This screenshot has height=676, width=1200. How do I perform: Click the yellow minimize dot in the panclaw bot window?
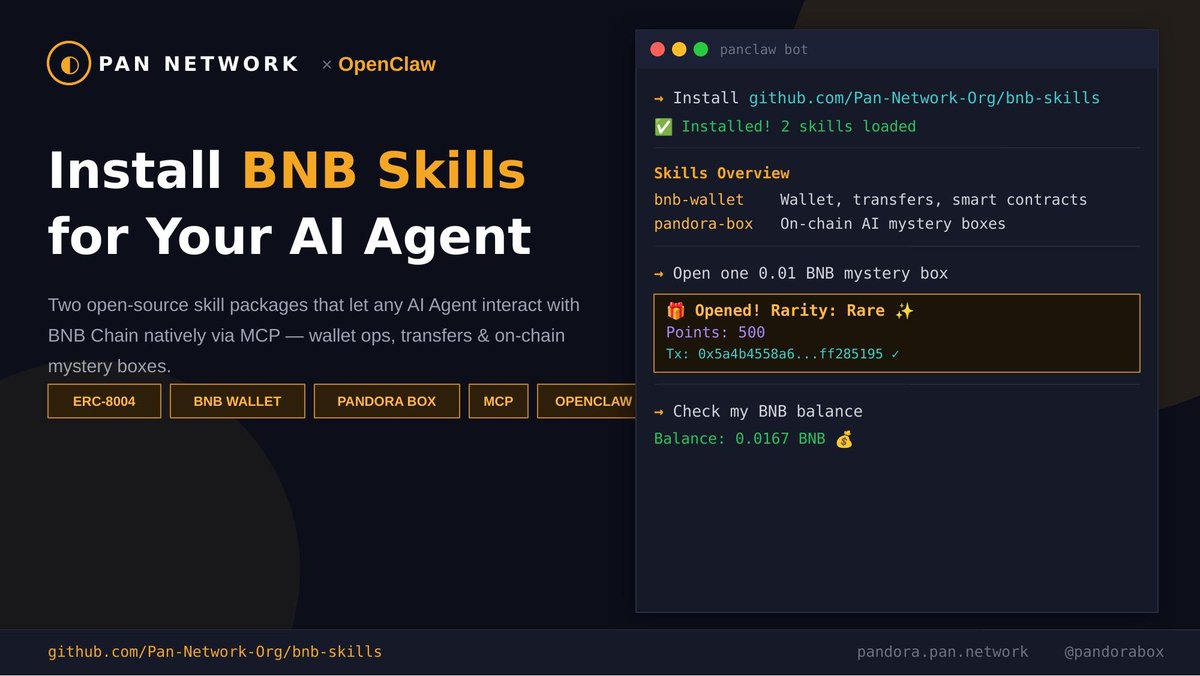pyautogui.click(x=679, y=49)
